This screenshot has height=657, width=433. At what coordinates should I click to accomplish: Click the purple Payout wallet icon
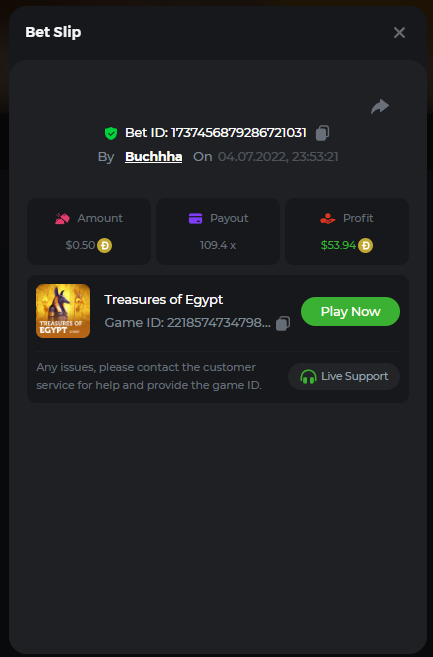195,218
